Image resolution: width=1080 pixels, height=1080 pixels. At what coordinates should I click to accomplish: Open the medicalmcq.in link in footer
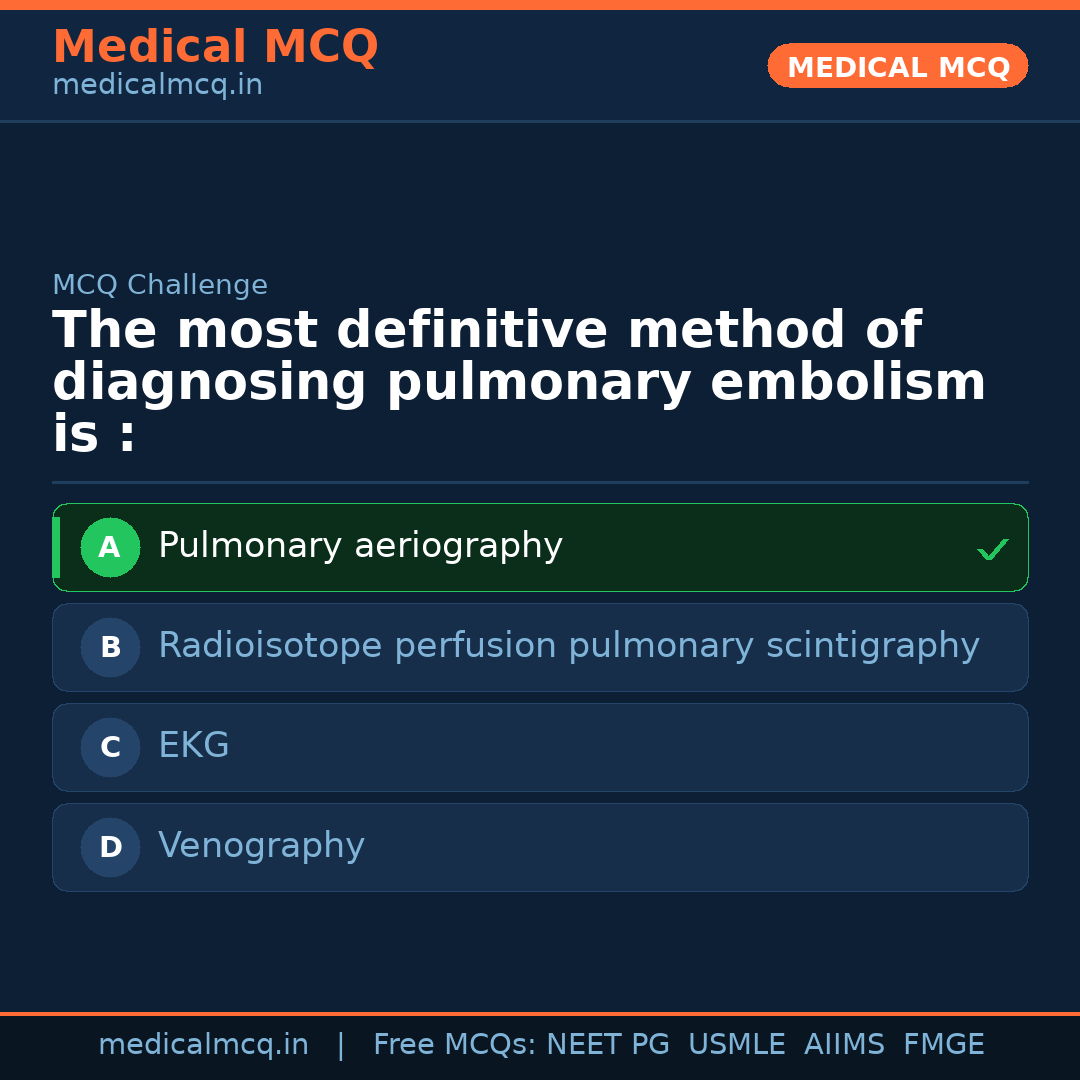[x=203, y=1045]
